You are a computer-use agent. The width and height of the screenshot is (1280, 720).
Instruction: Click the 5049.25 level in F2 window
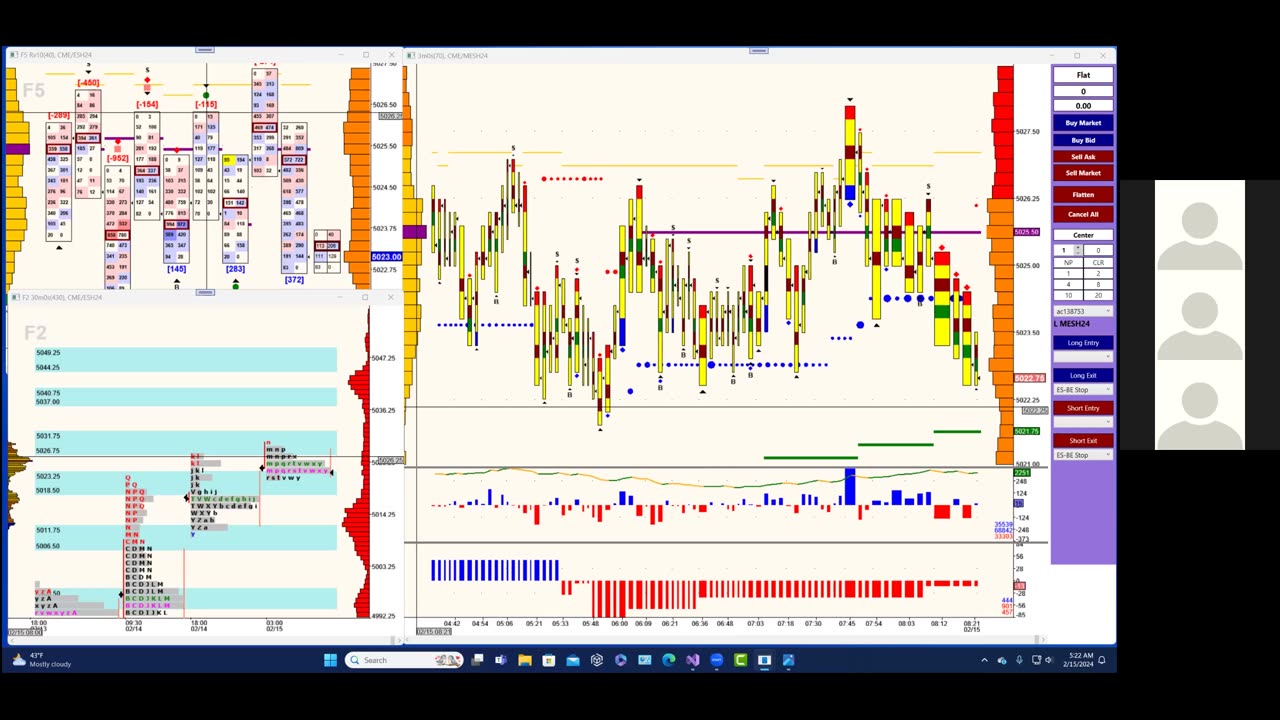tap(48, 352)
